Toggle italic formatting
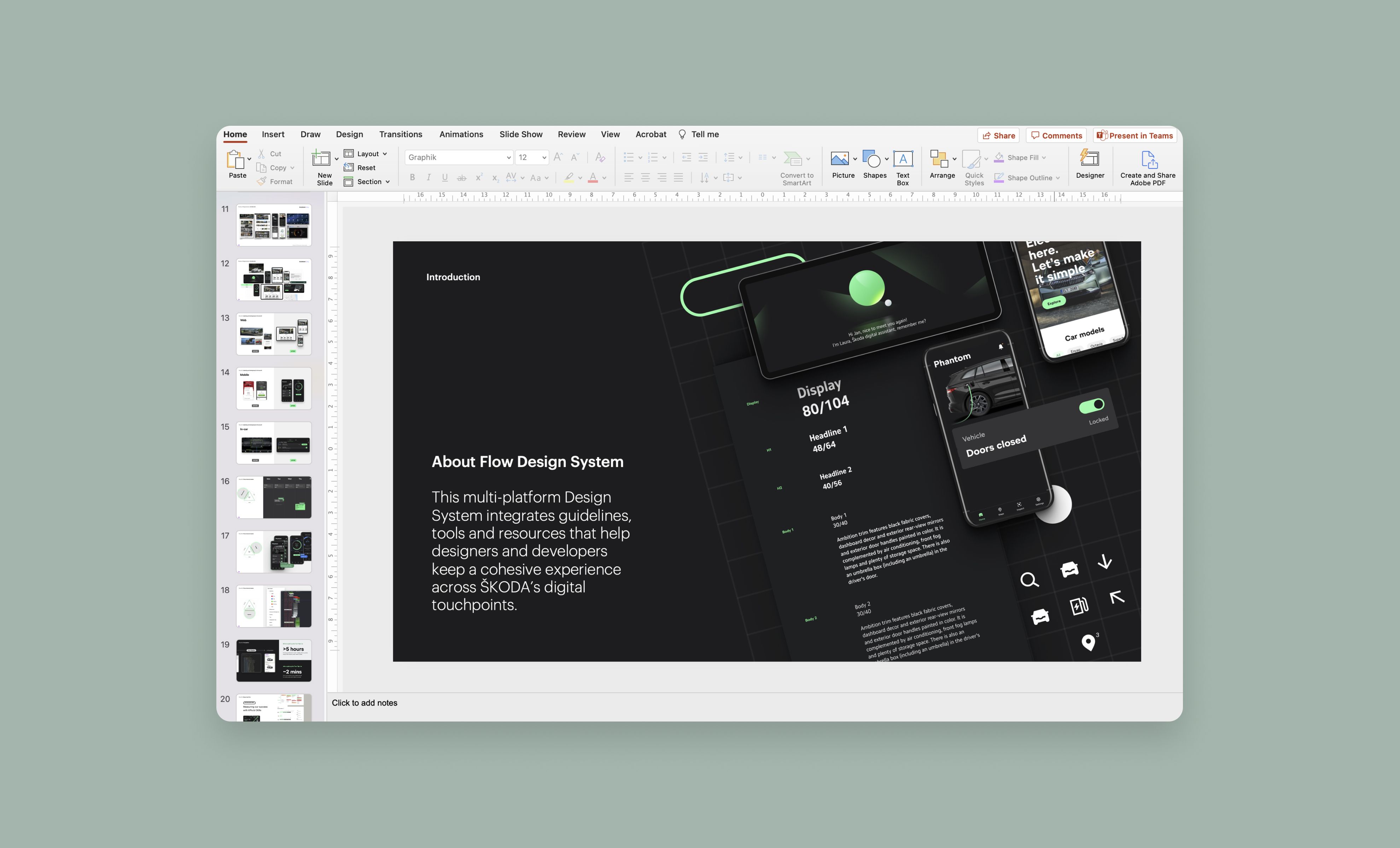This screenshot has width=1400, height=848. (428, 178)
